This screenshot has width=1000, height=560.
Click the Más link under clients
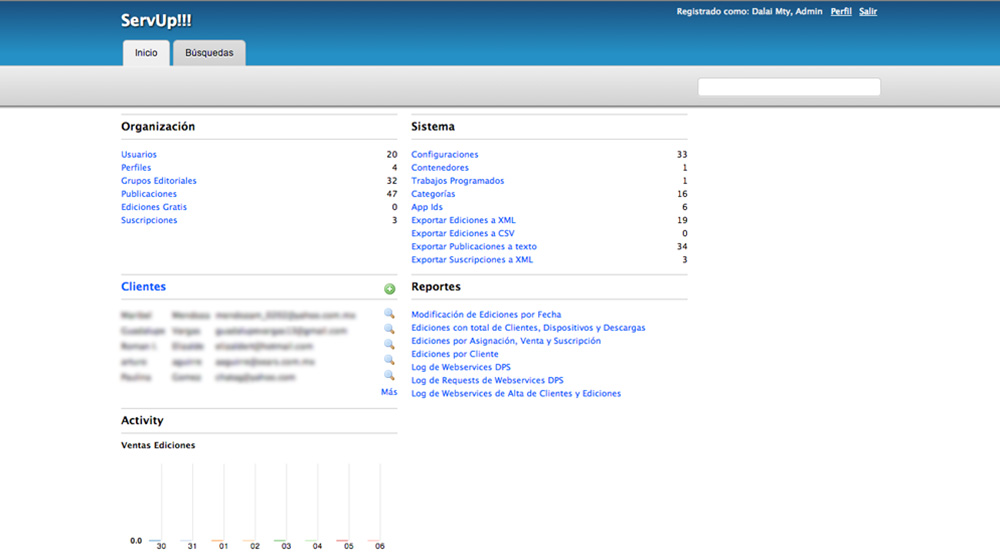(389, 392)
